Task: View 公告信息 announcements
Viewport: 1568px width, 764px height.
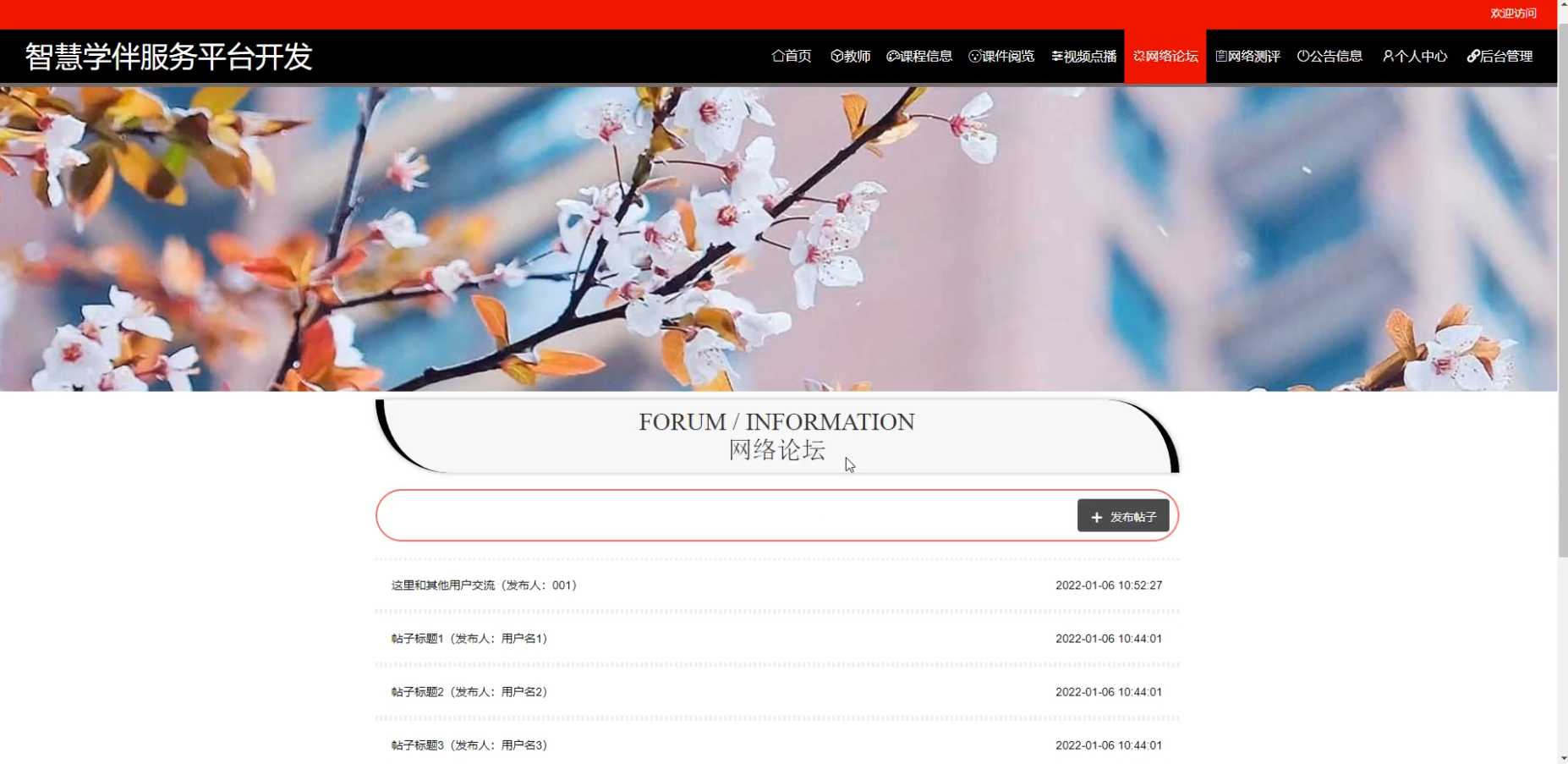Action: (1330, 56)
